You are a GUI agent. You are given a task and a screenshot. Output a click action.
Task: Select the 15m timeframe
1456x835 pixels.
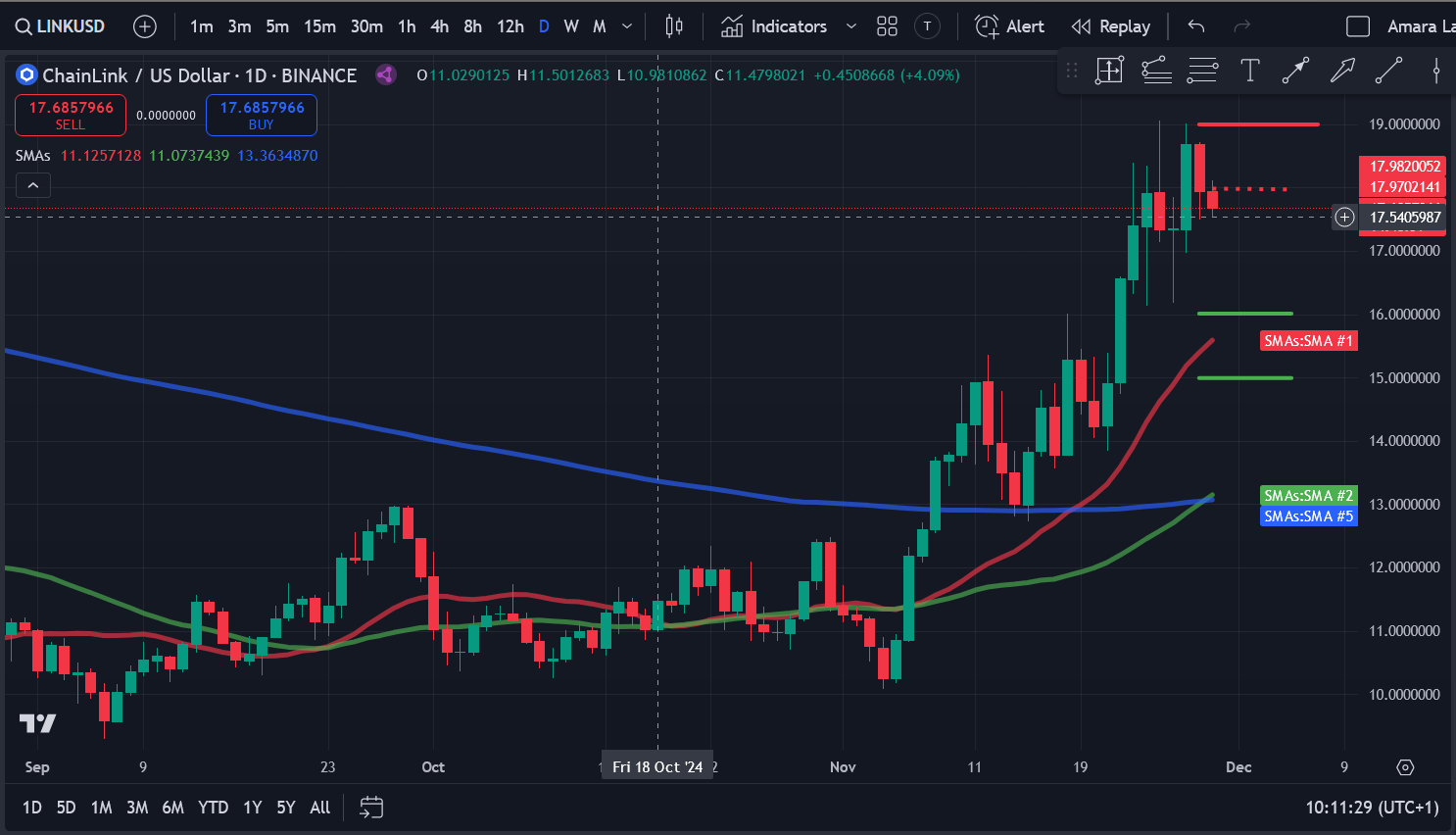point(319,26)
